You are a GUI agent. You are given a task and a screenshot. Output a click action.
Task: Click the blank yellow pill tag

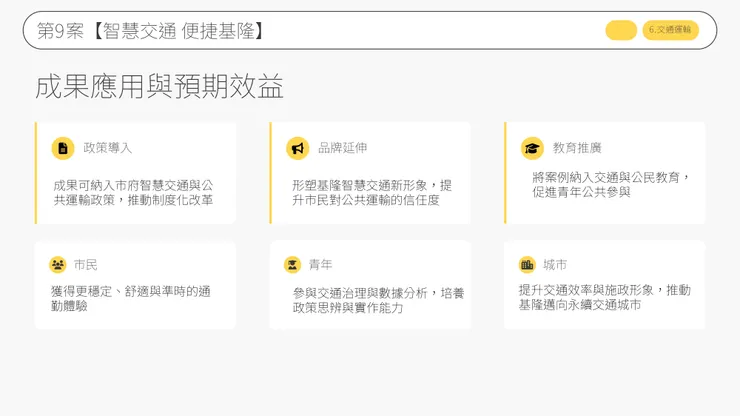tap(621, 30)
